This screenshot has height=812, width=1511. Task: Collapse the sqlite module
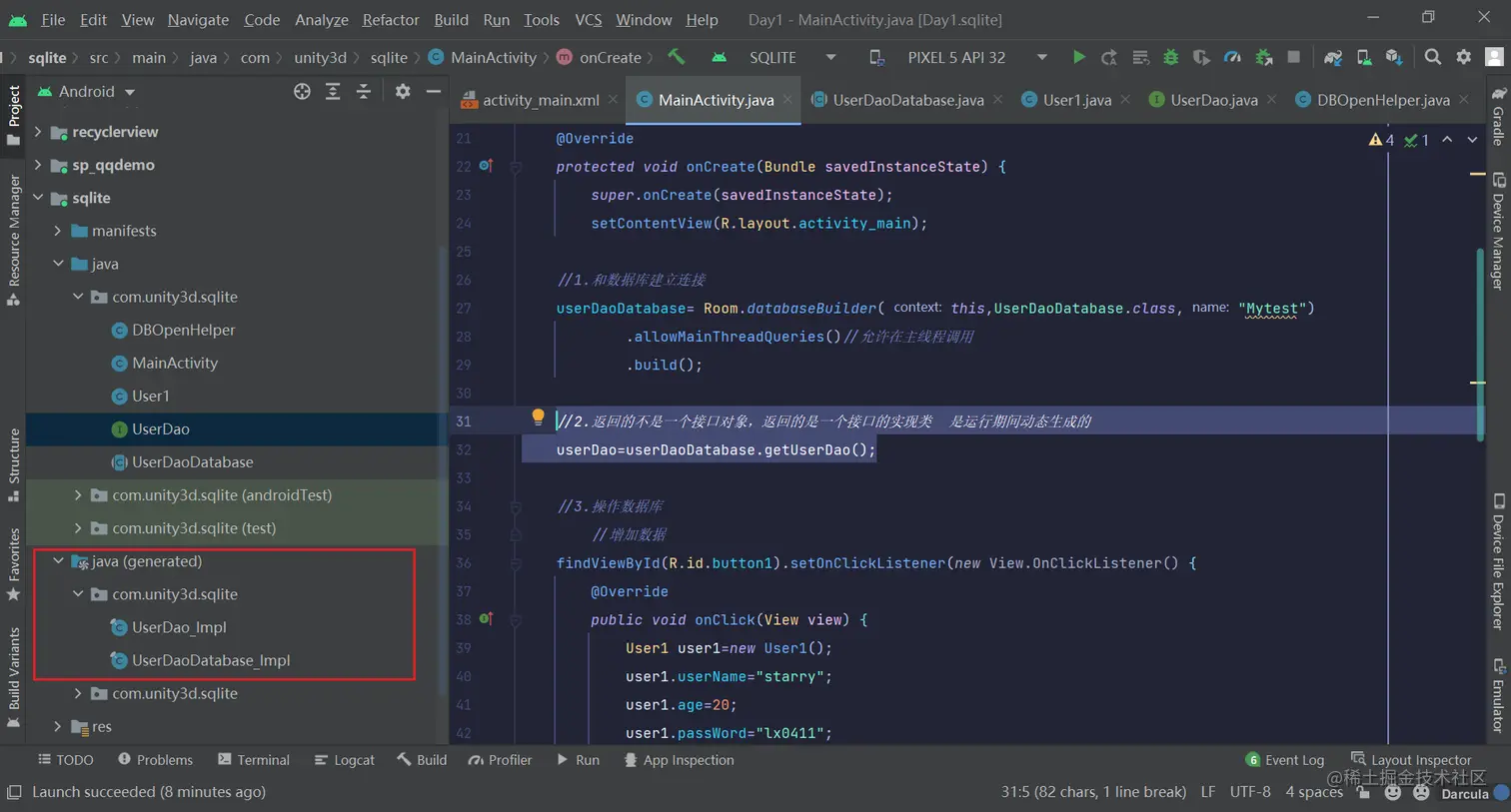[38, 198]
